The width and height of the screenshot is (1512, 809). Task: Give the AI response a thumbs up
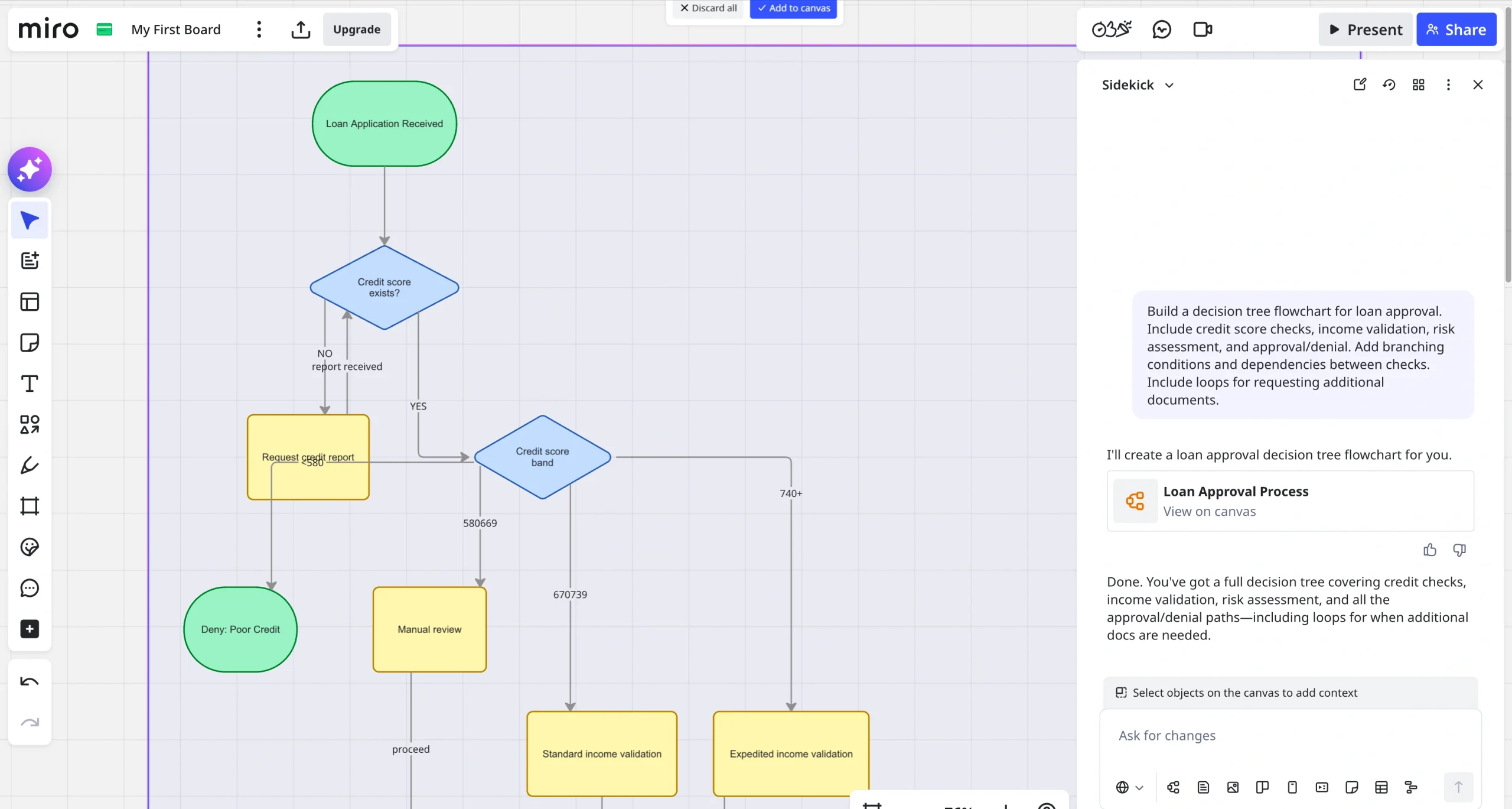point(1429,550)
